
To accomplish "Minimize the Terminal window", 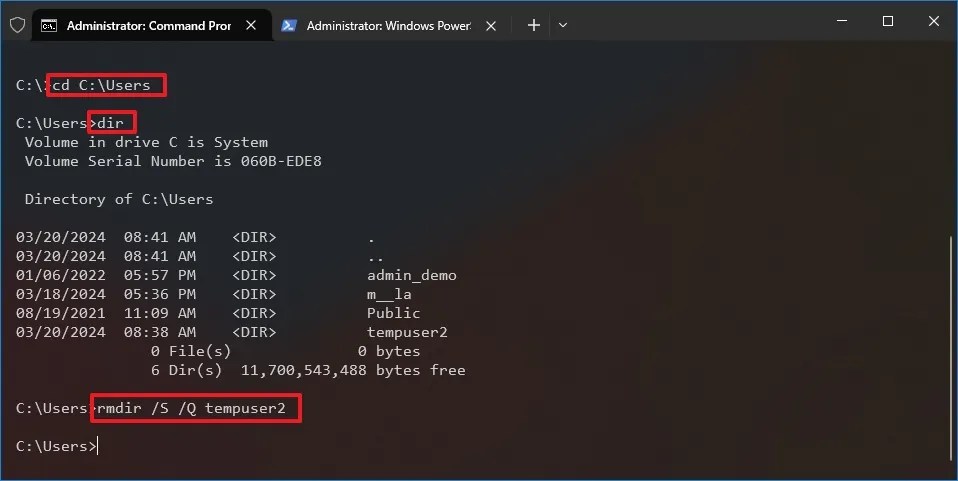I will pyautogui.click(x=842, y=21).
